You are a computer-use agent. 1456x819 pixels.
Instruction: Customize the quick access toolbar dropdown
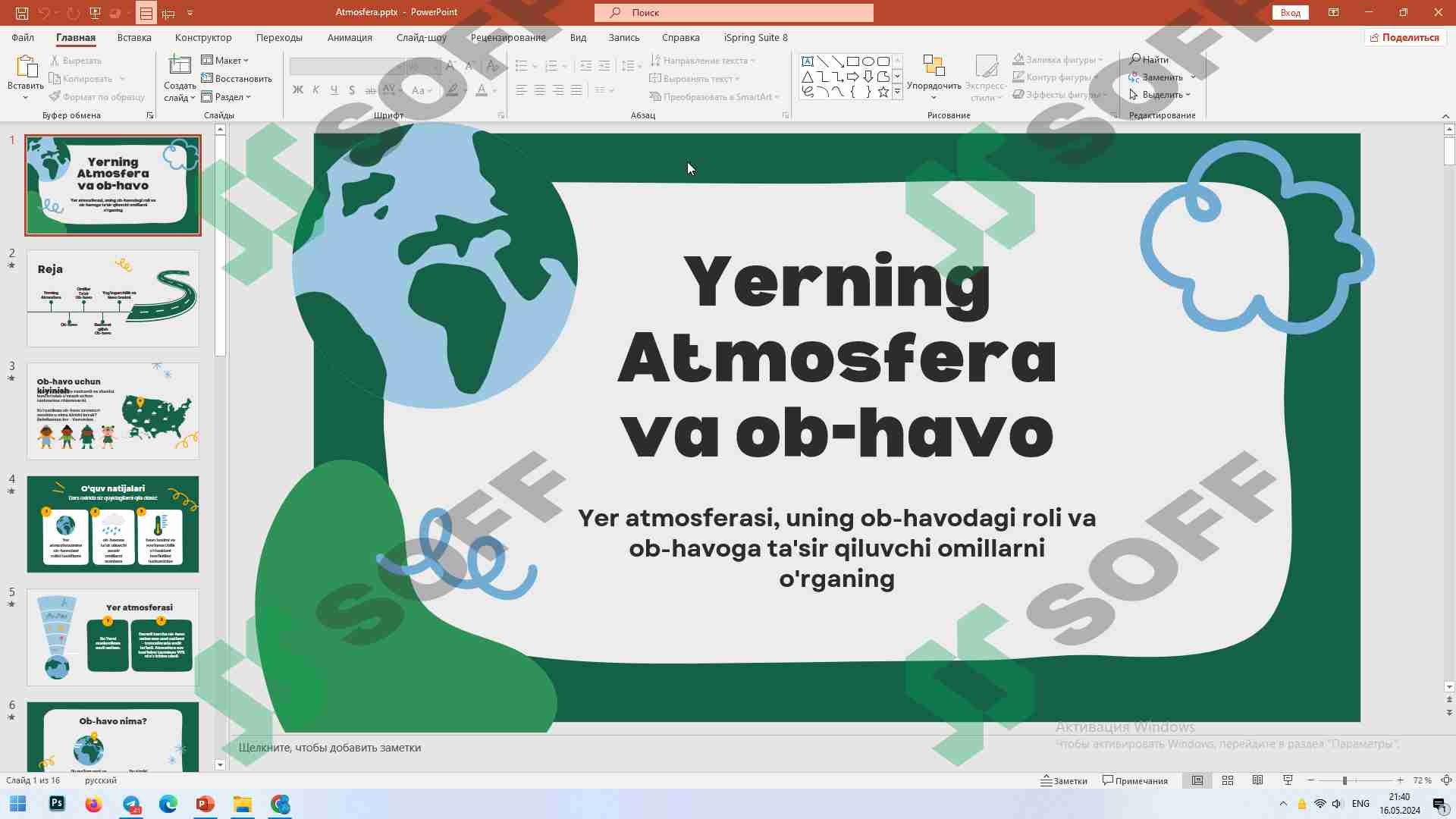[x=190, y=13]
